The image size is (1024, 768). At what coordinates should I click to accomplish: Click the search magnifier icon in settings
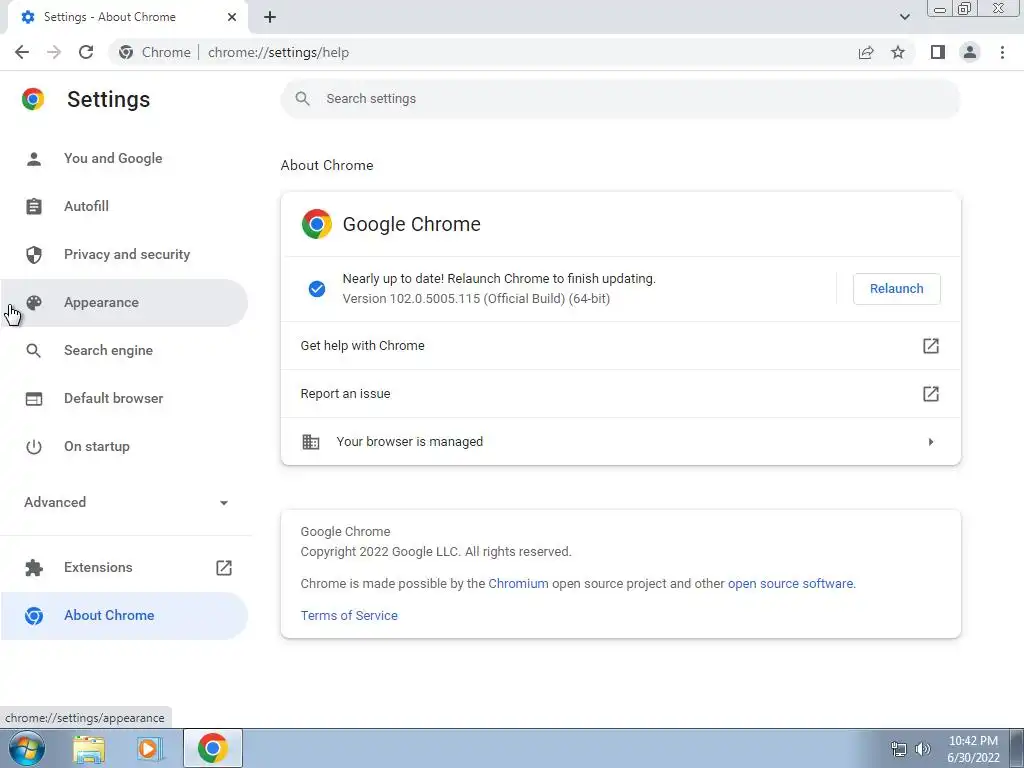pos(302,99)
